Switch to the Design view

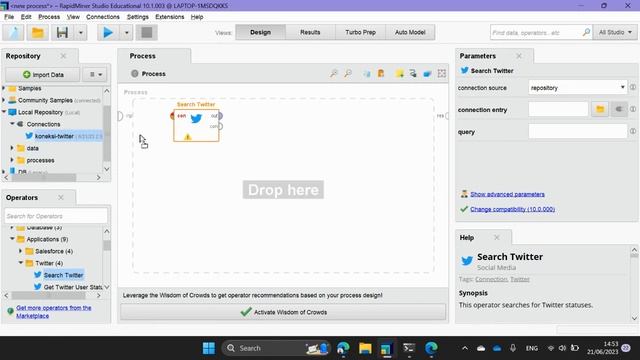(x=260, y=32)
